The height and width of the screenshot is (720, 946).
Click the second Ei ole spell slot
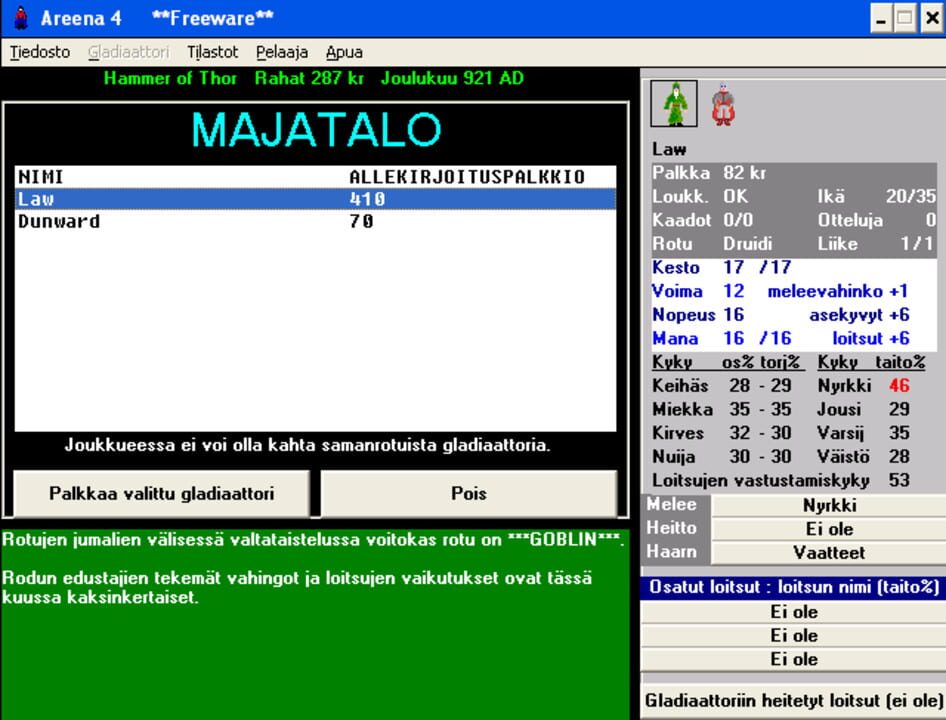coord(793,636)
